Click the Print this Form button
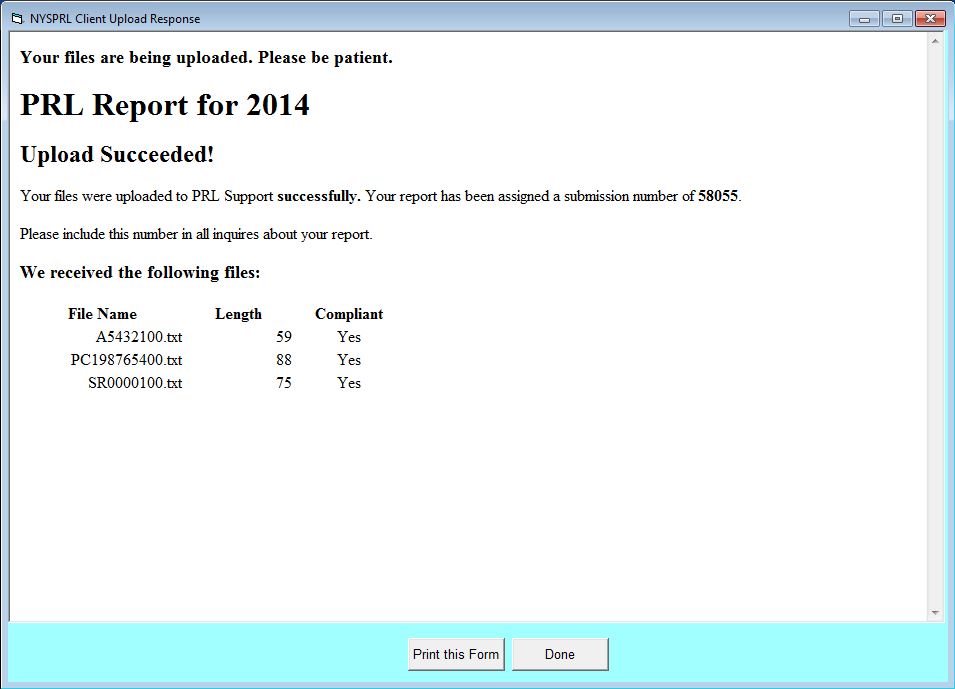 point(456,654)
